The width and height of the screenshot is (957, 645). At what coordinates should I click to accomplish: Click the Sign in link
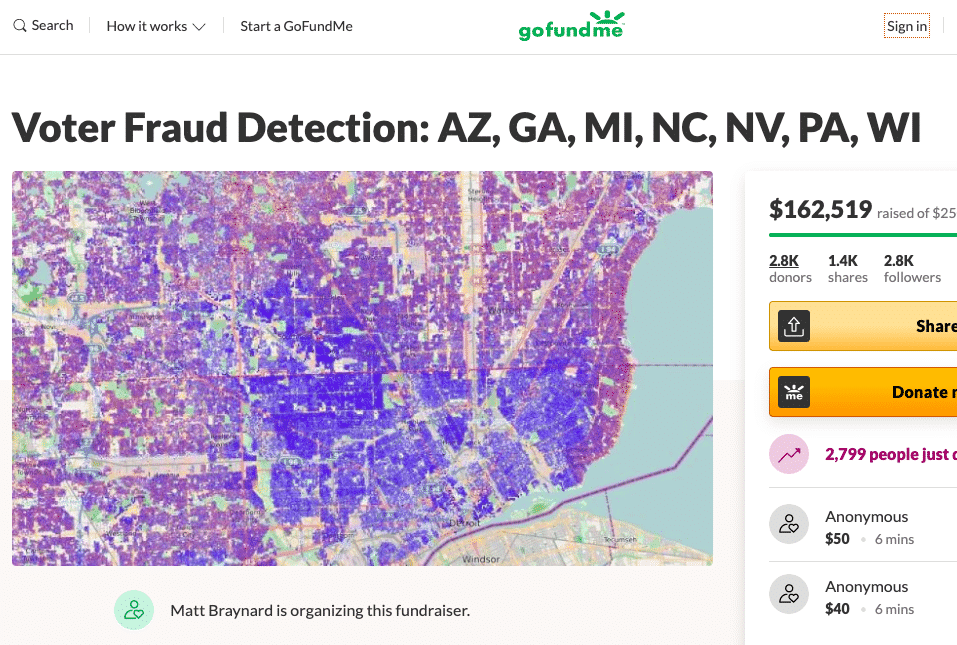907,26
